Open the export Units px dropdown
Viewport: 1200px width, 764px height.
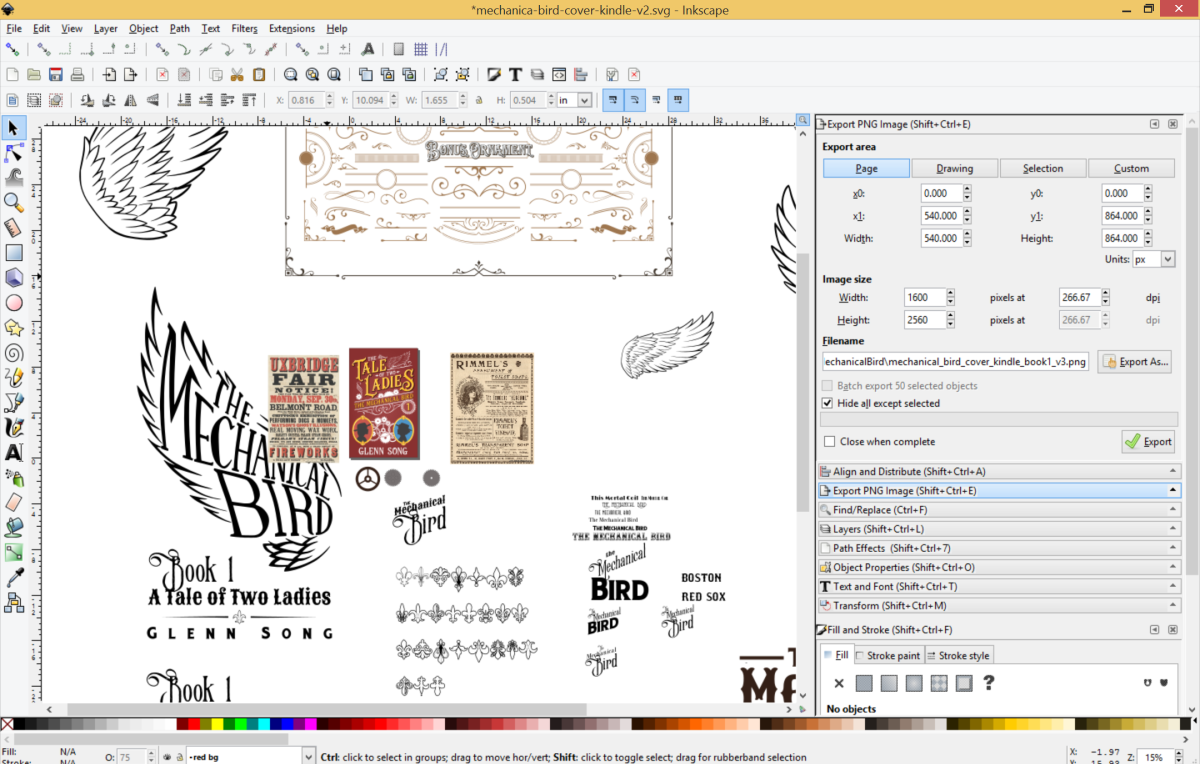1153,259
